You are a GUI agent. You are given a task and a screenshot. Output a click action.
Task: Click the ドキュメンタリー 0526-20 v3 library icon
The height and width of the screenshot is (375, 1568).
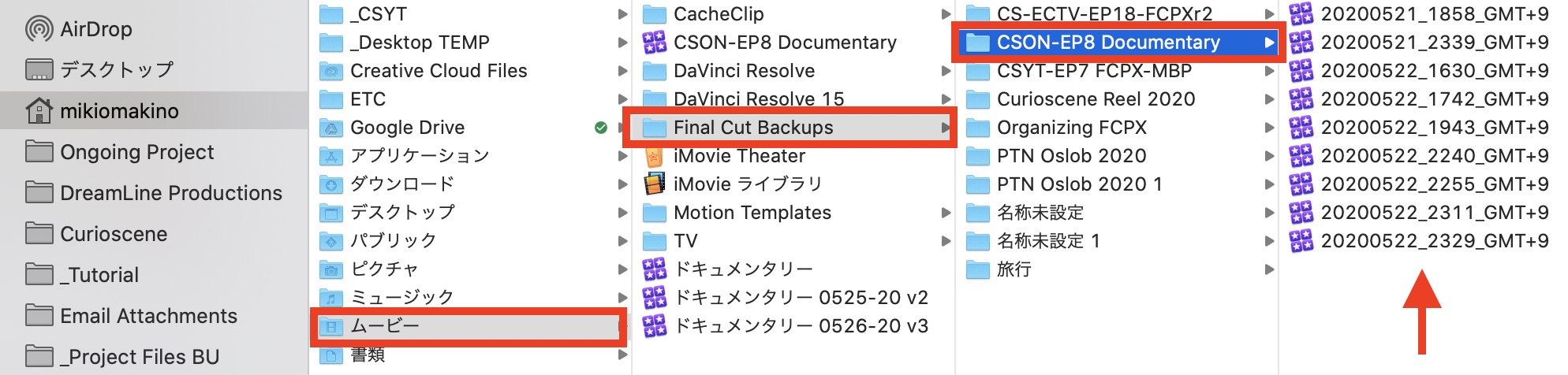tap(655, 326)
